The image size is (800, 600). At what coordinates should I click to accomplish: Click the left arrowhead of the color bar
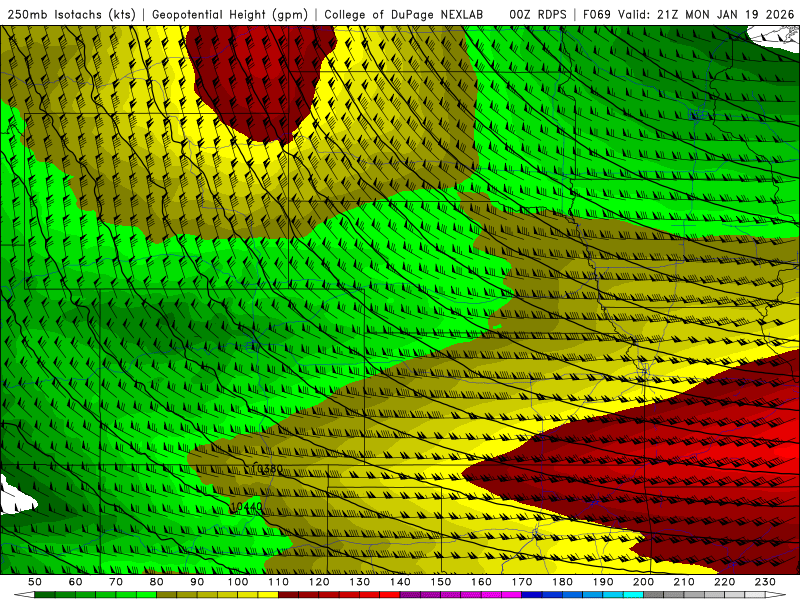[x=24, y=595]
